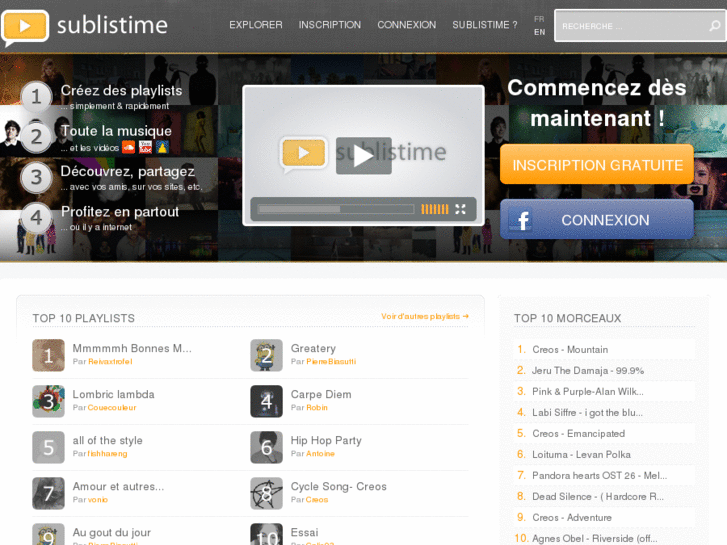The image size is (727, 545).
Task: Play track Pandora hearts OST 26
Action: tap(599, 475)
